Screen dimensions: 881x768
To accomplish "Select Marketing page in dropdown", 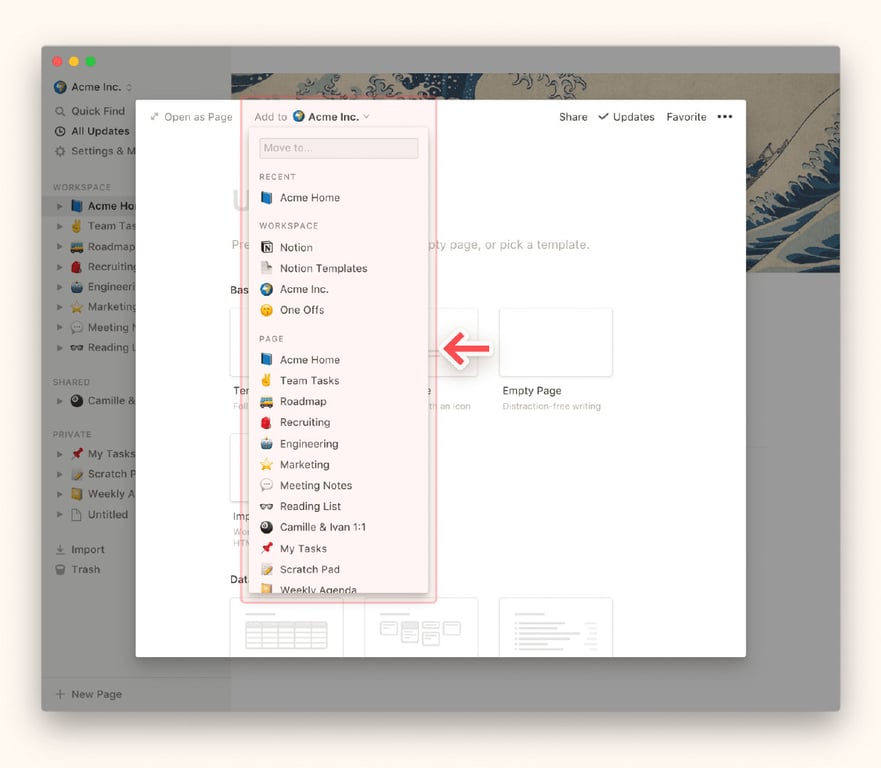I will pos(338,464).
